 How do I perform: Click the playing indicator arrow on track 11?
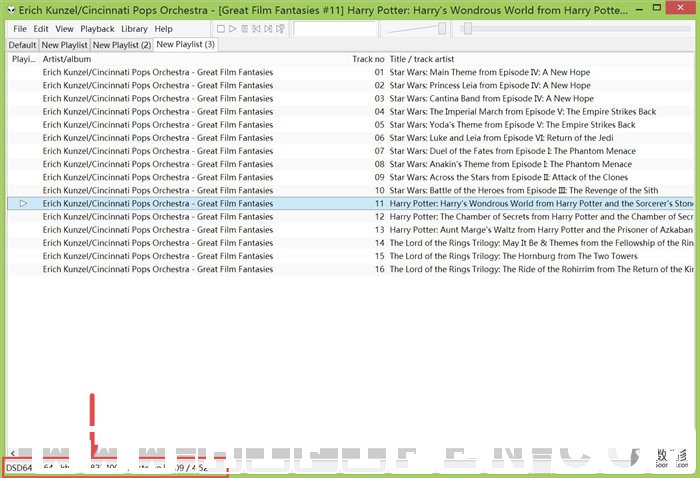(x=23, y=204)
